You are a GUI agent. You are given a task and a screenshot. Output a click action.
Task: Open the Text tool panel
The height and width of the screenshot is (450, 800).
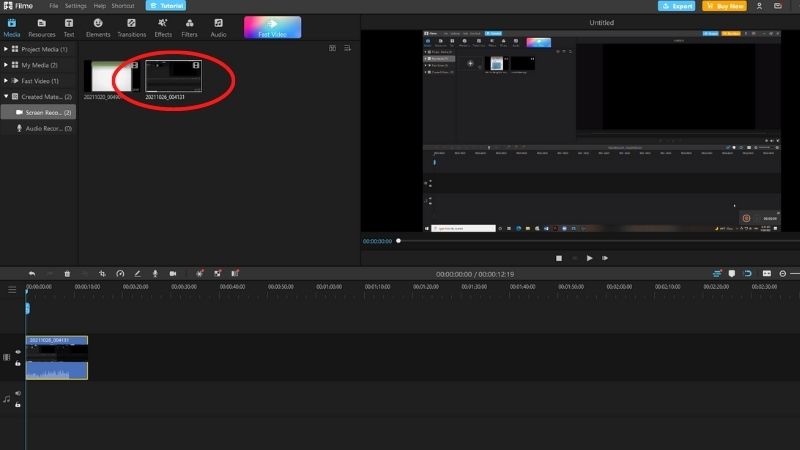click(69, 28)
